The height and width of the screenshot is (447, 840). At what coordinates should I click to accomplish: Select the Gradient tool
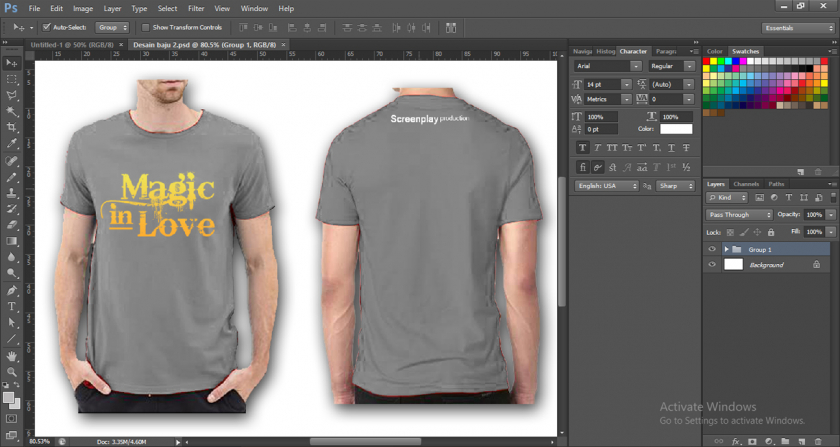[x=11, y=241]
